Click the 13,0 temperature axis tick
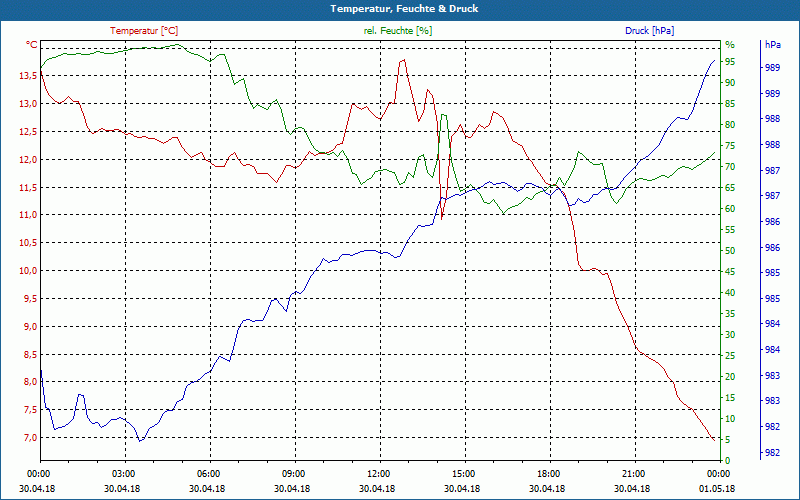The height and width of the screenshot is (500, 800). click(x=29, y=104)
